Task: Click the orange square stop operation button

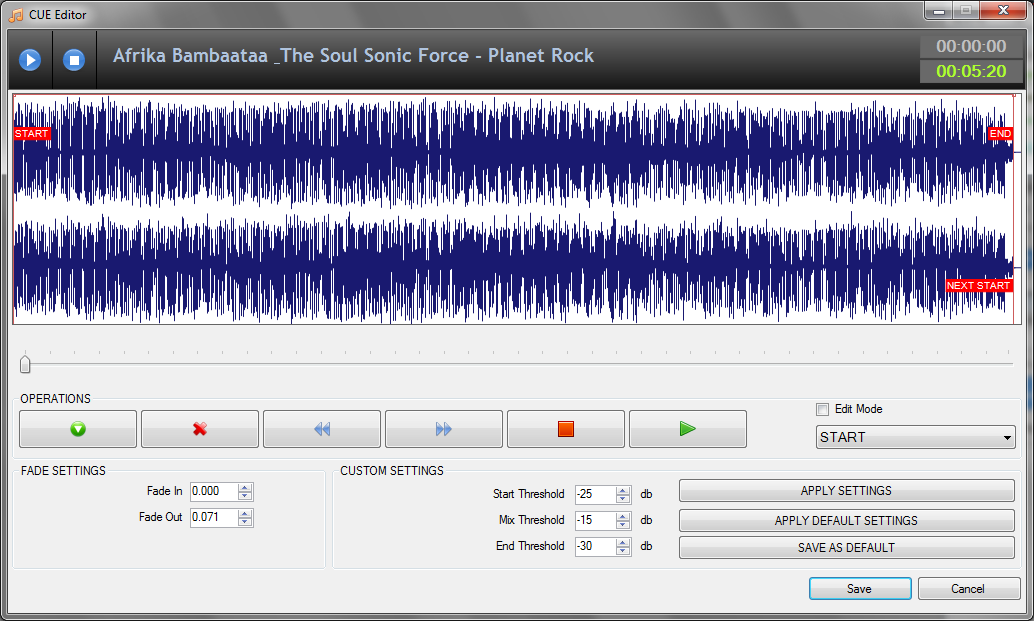Action: (566, 429)
